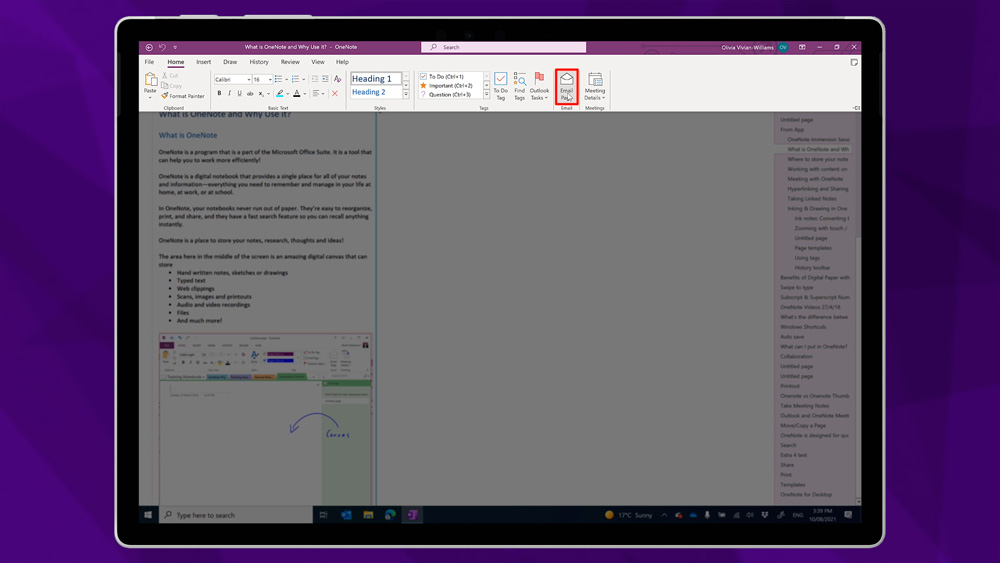1000x563 pixels.
Task: Open the Quick Access Toolbar customize arrow
Action: (x=175, y=47)
